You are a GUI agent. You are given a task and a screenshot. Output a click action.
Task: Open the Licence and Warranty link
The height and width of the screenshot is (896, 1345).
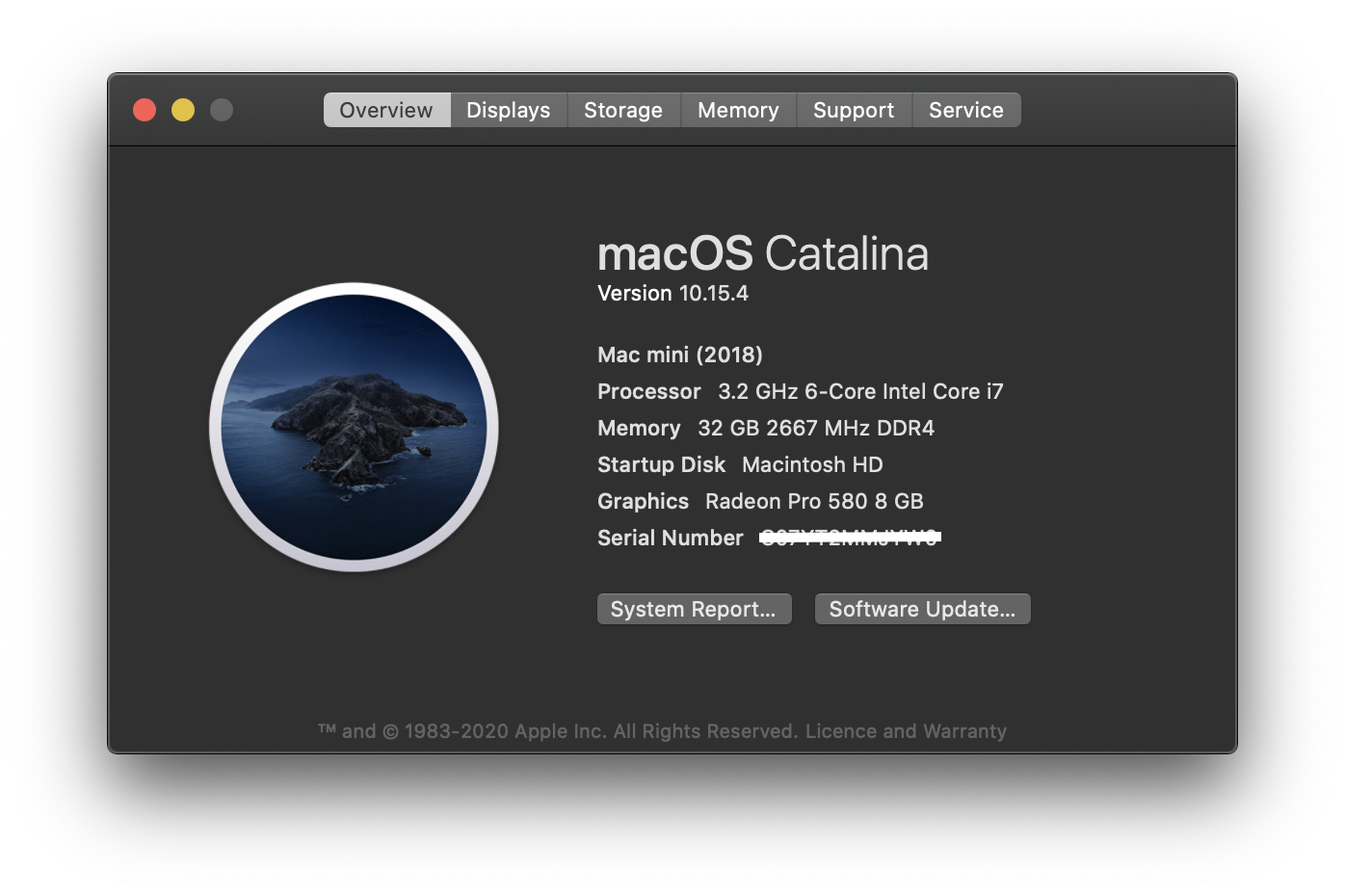click(906, 731)
